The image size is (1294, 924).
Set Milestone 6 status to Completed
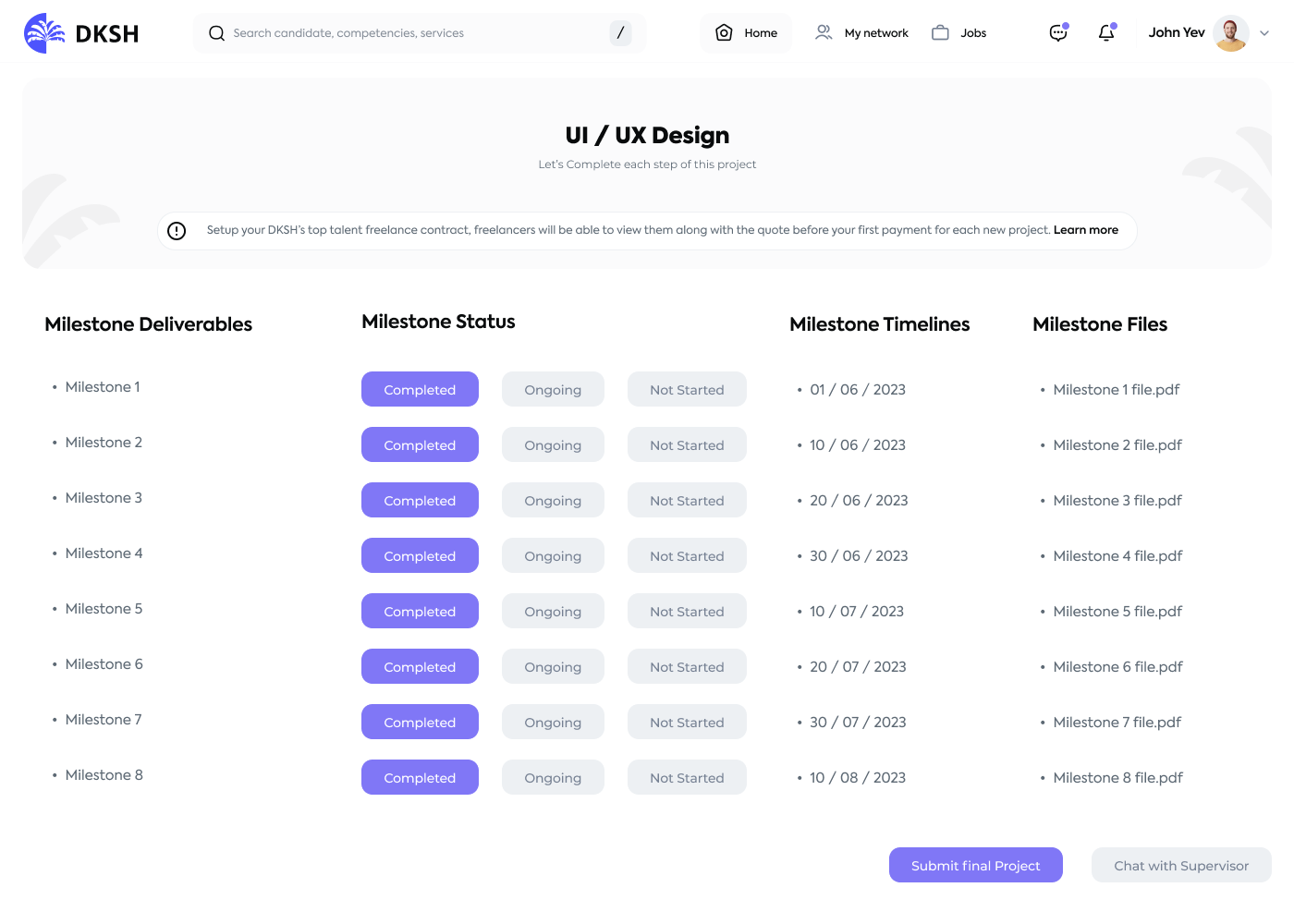(x=420, y=666)
